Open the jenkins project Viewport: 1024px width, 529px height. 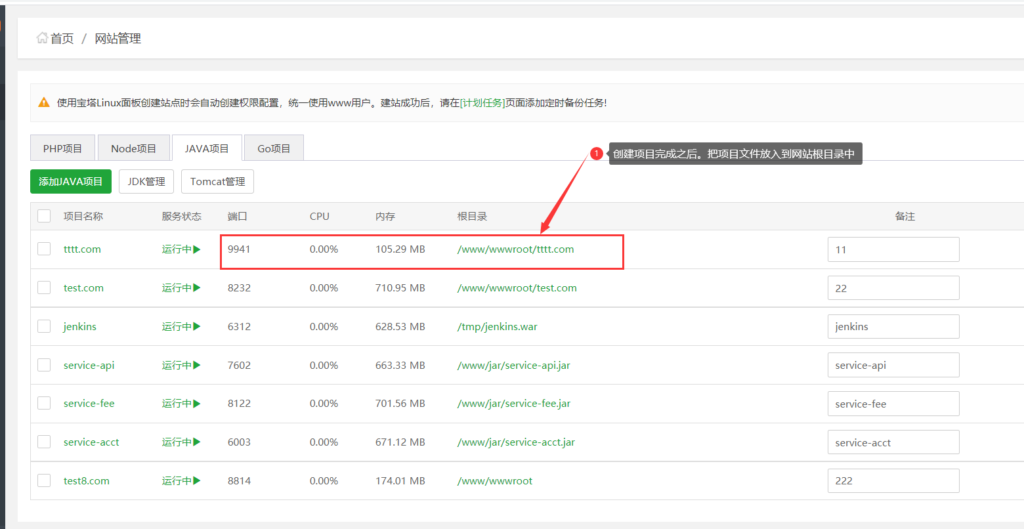pyautogui.click(x=80, y=327)
